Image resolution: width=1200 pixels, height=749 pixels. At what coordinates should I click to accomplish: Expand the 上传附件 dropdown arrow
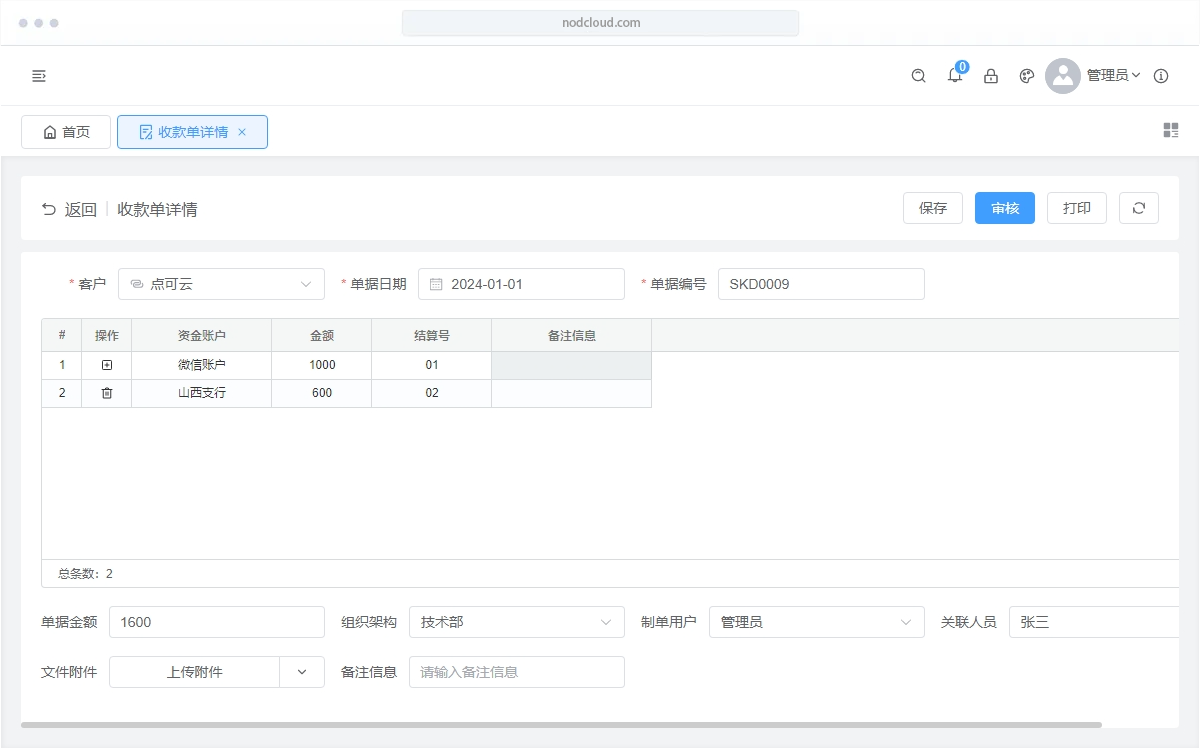(302, 672)
